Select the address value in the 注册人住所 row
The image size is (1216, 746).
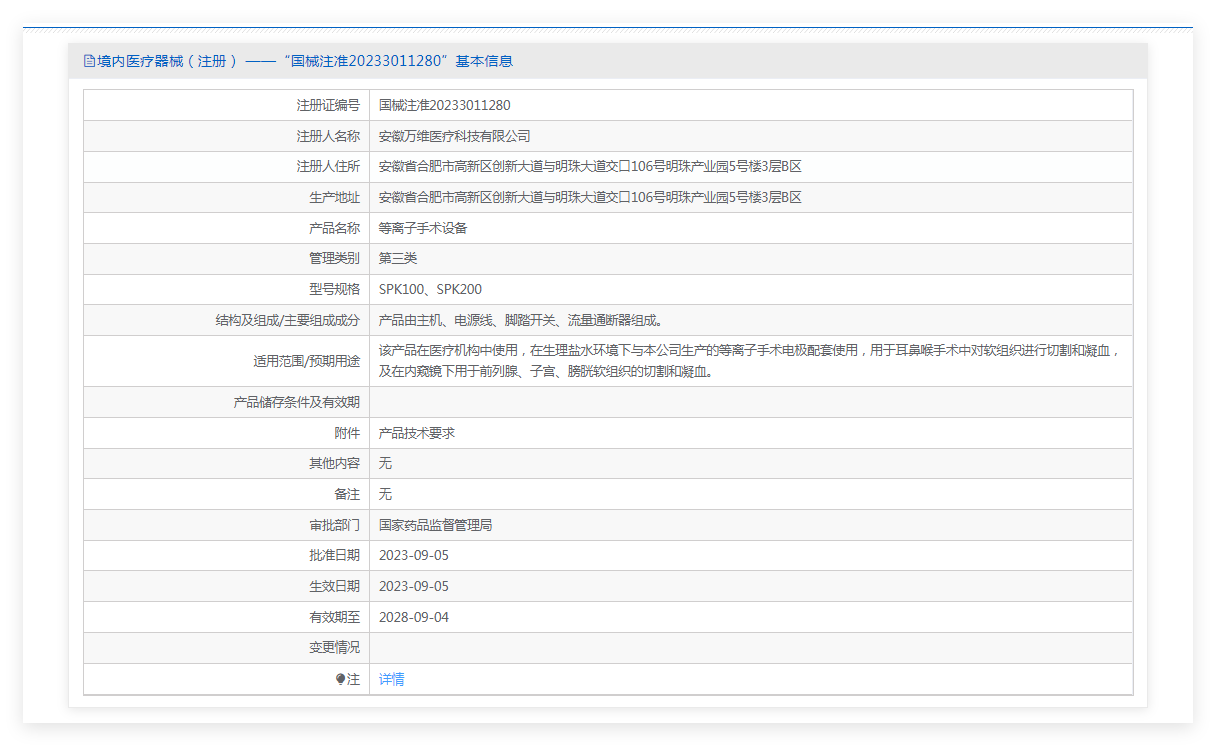tap(590, 166)
